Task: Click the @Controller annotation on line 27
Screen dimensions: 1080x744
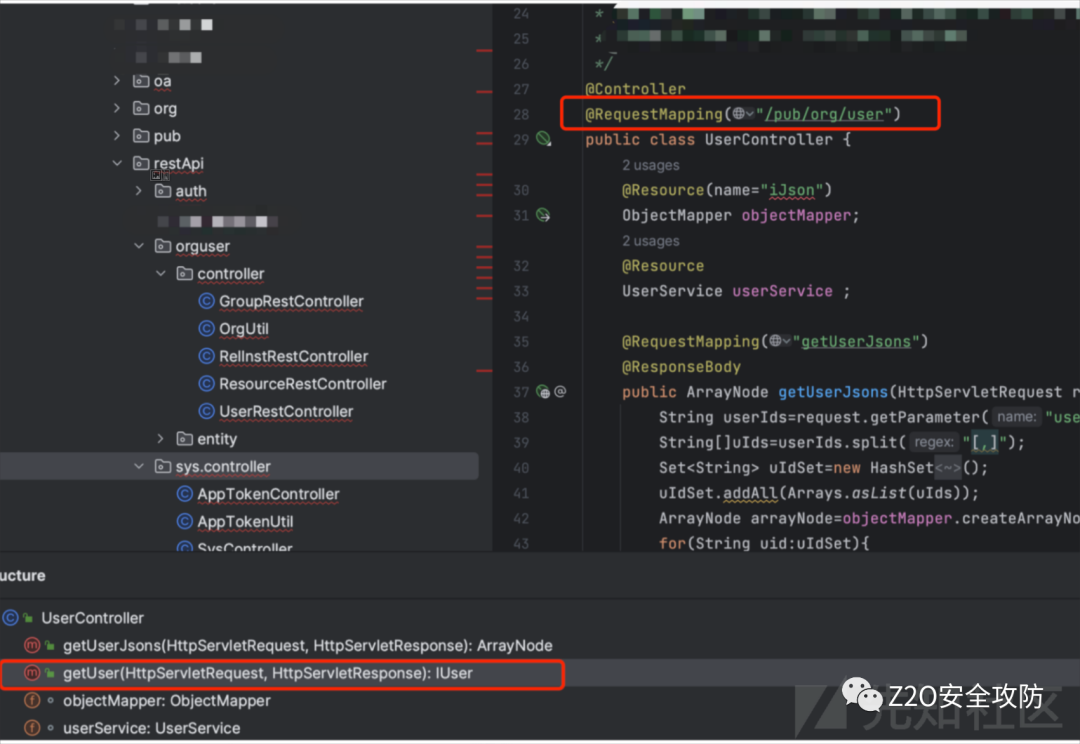Action: point(635,89)
